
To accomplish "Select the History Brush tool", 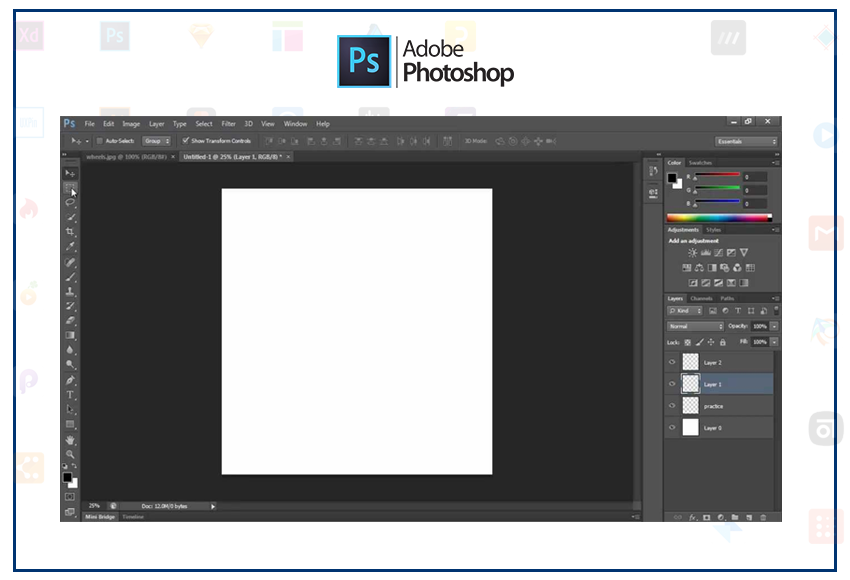I will click(x=70, y=306).
